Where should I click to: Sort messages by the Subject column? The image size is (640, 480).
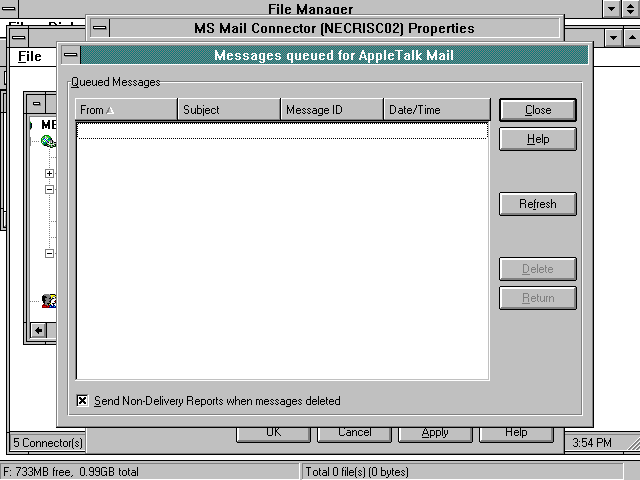[229, 109]
